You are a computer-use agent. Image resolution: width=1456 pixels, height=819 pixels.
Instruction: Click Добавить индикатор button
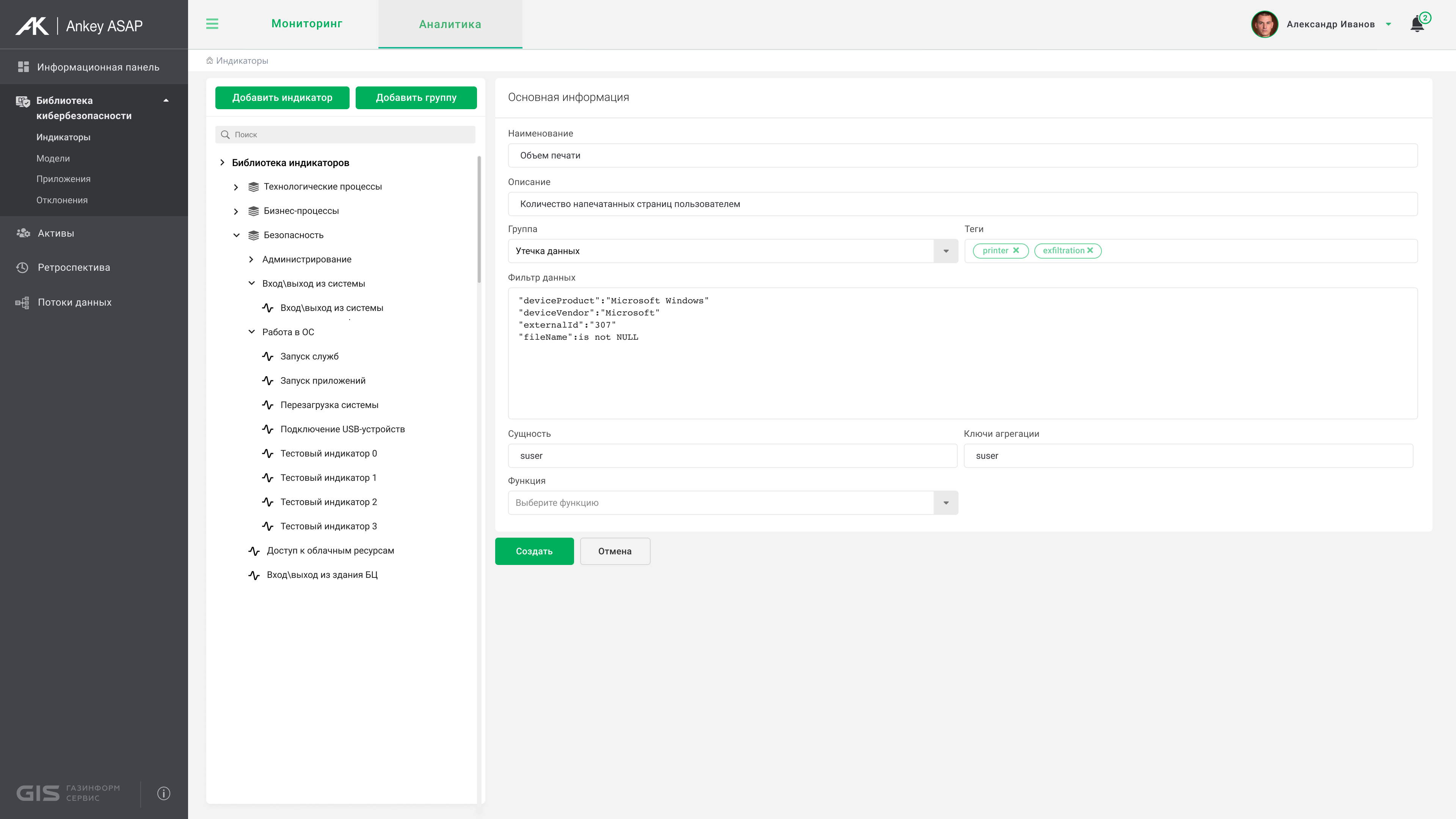point(282,98)
